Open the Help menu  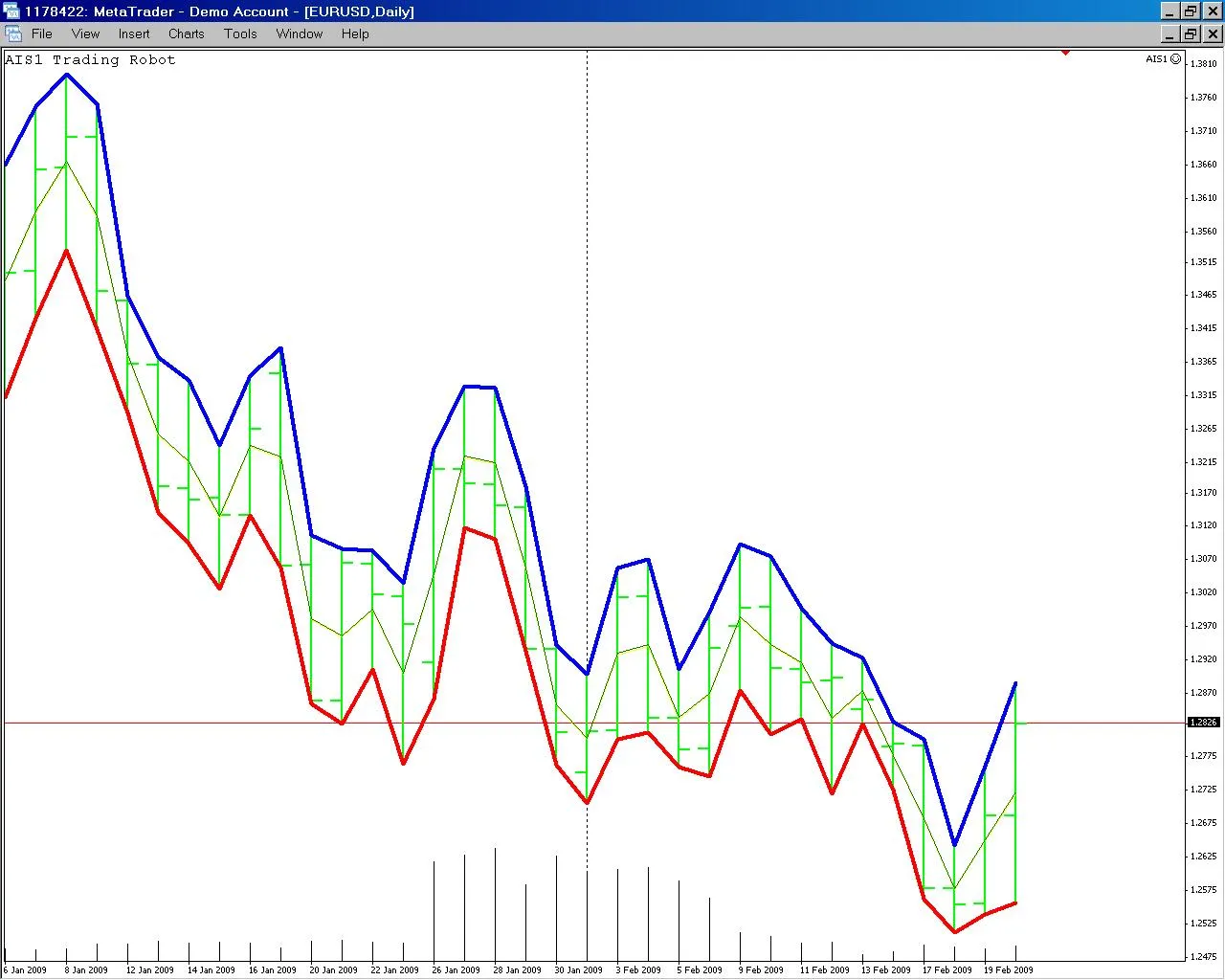coord(355,33)
